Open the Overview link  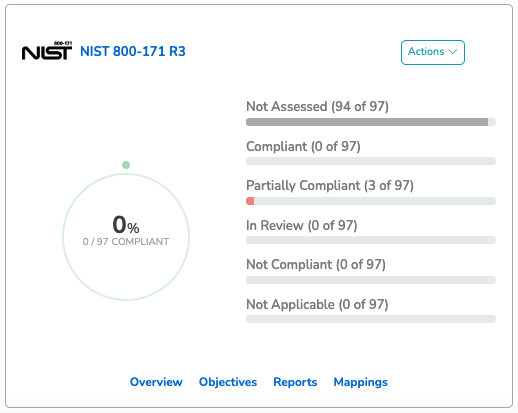(156, 382)
